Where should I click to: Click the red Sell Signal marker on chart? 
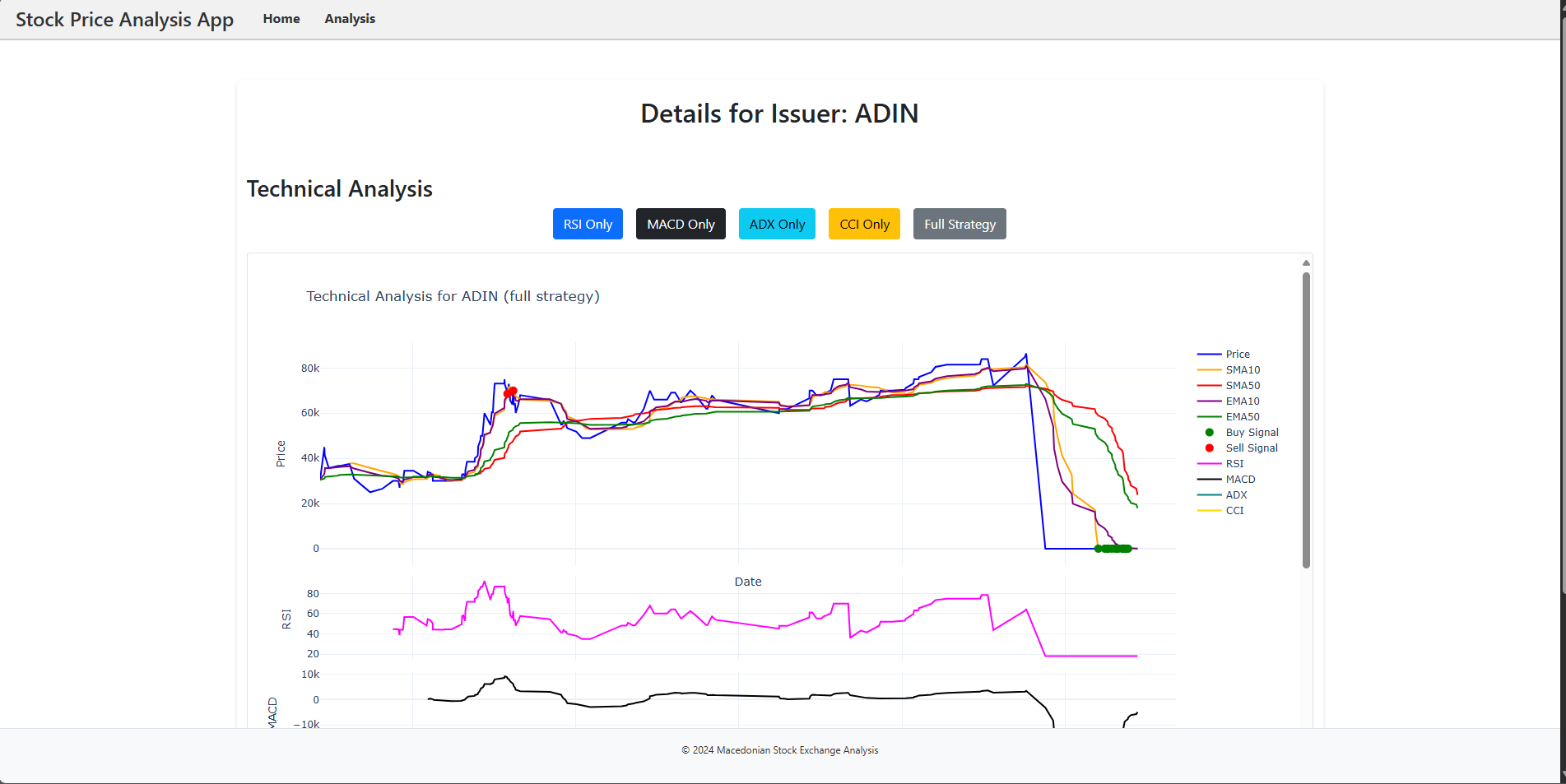(x=510, y=392)
